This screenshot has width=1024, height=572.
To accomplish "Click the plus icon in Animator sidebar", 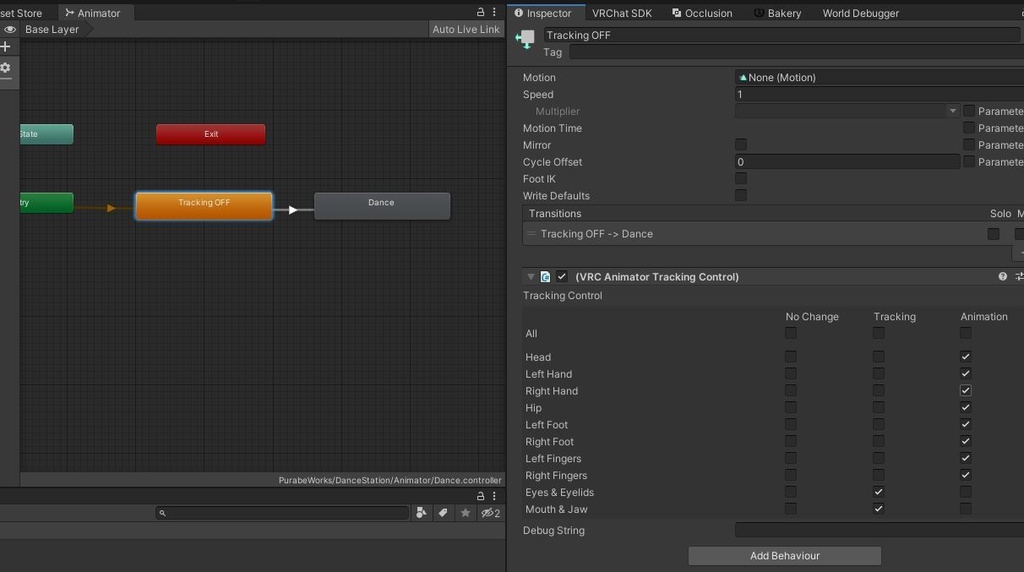I will pos(5,46).
